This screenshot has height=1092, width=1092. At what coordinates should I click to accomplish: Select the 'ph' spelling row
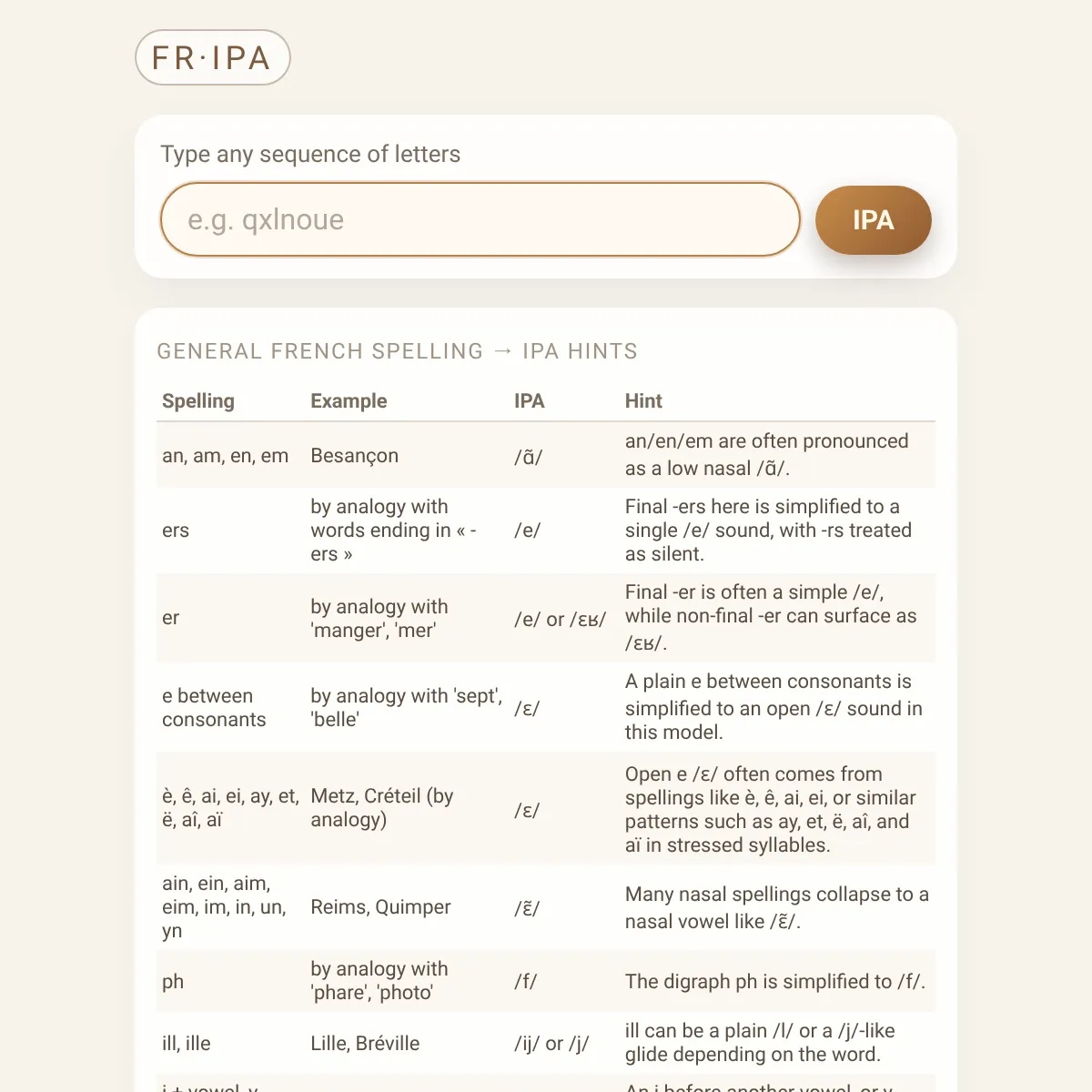point(546,982)
